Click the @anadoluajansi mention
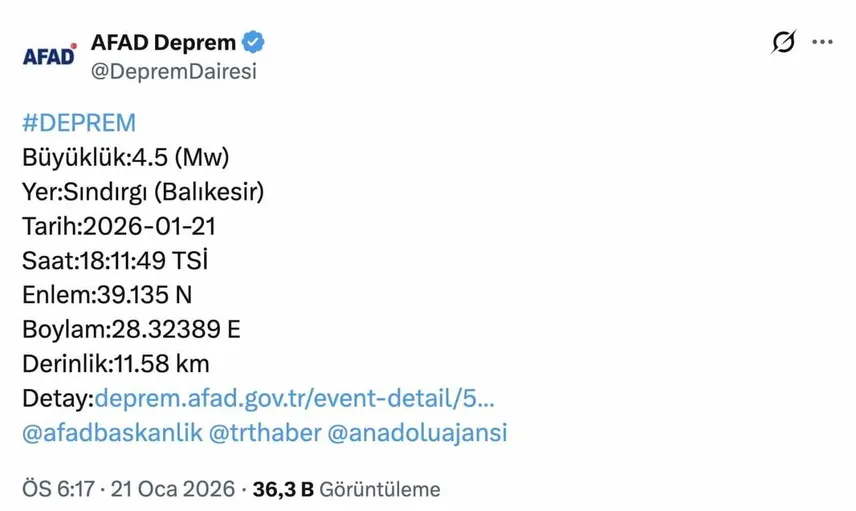This screenshot has height=511, width=856. coord(417,432)
